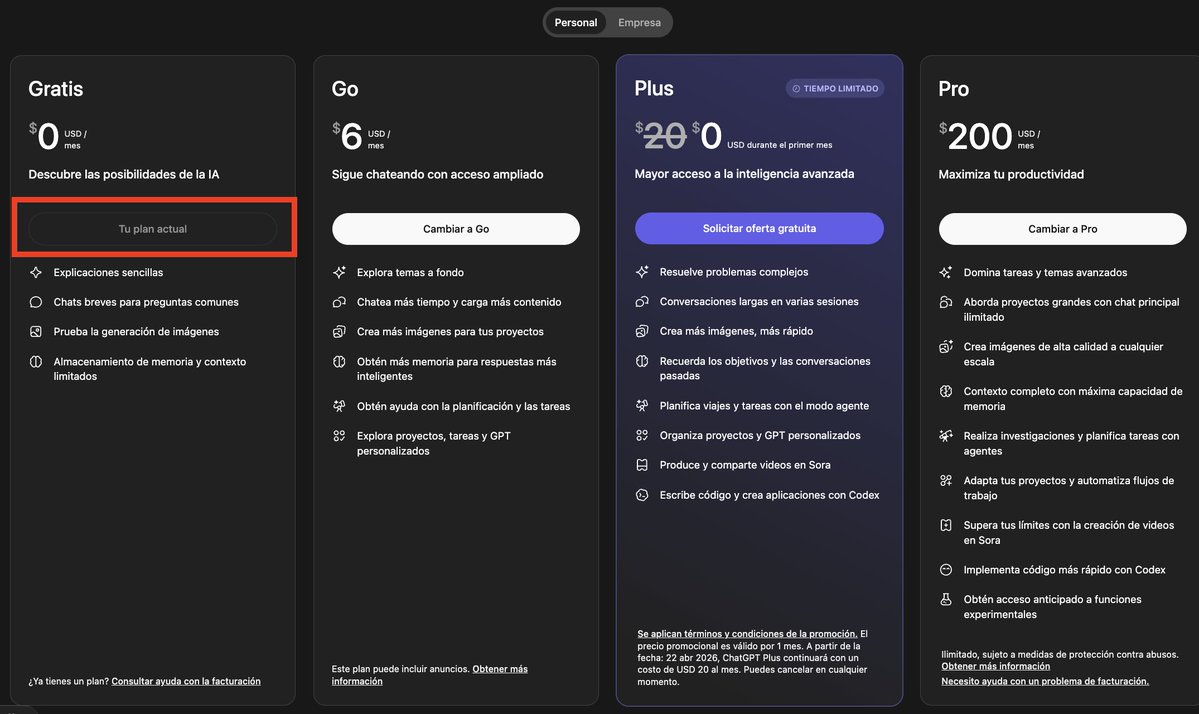Click the chat icon beside Aborda proyectos grandes
Image resolution: width=1199 pixels, height=714 pixels.
click(x=946, y=302)
